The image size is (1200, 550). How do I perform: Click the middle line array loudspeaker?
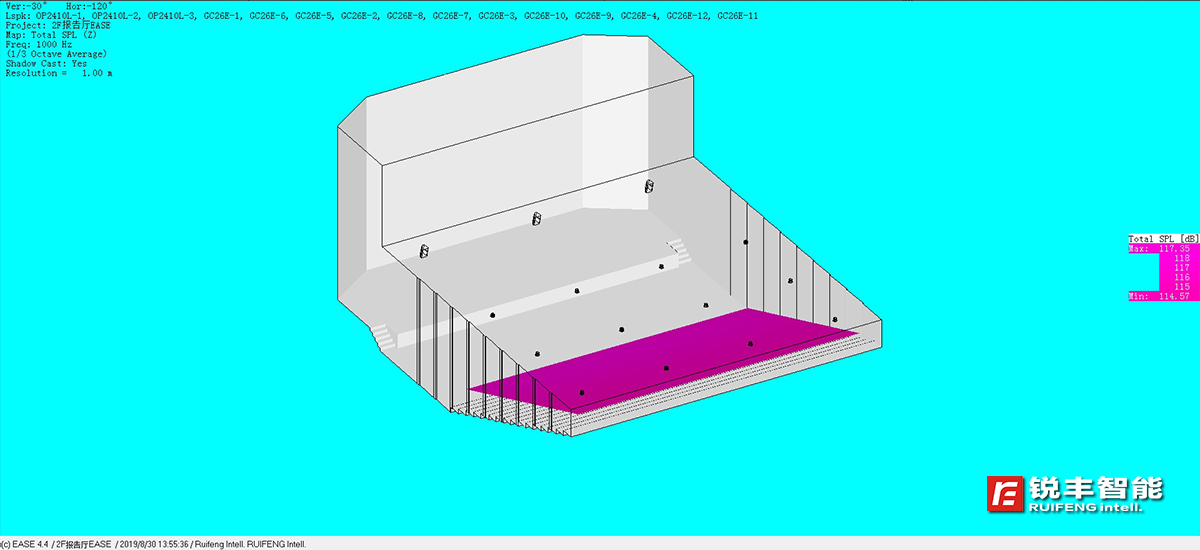(x=535, y=219)
